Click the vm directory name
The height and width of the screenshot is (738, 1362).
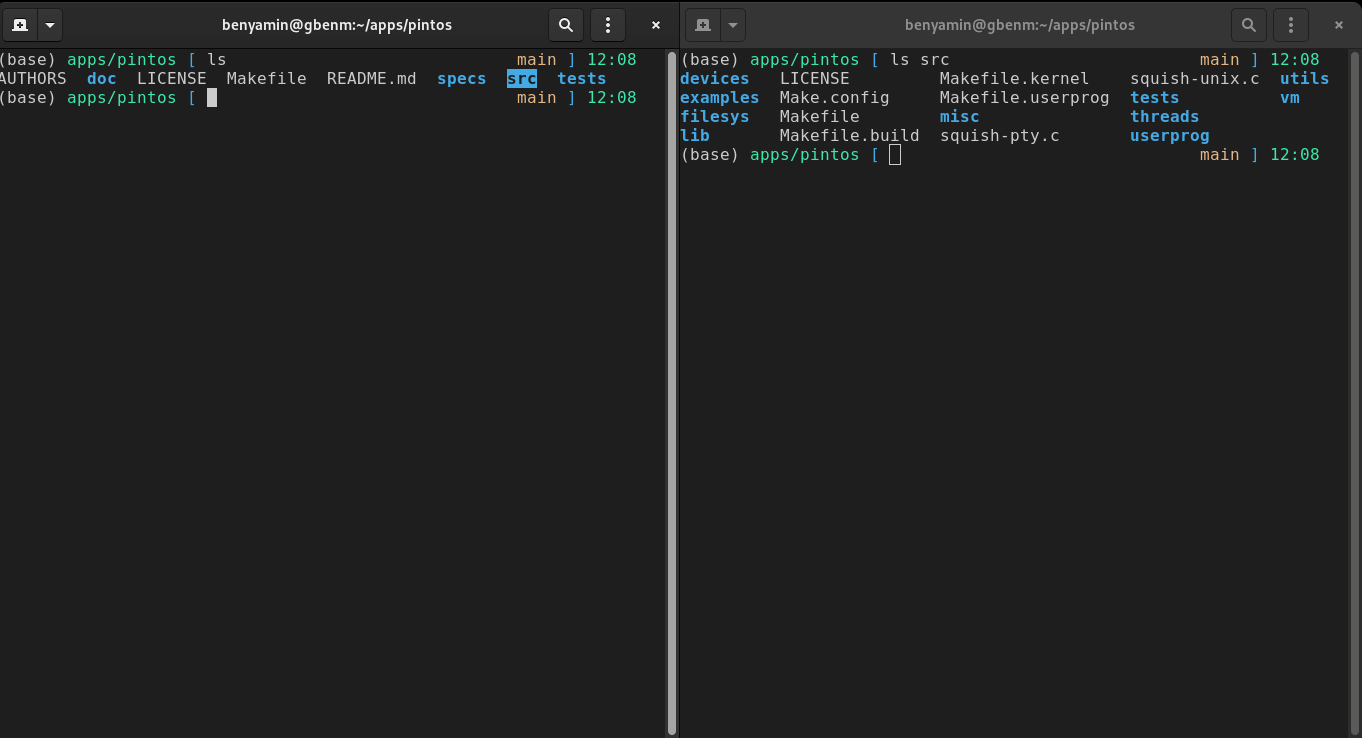tap(1290, 97)
